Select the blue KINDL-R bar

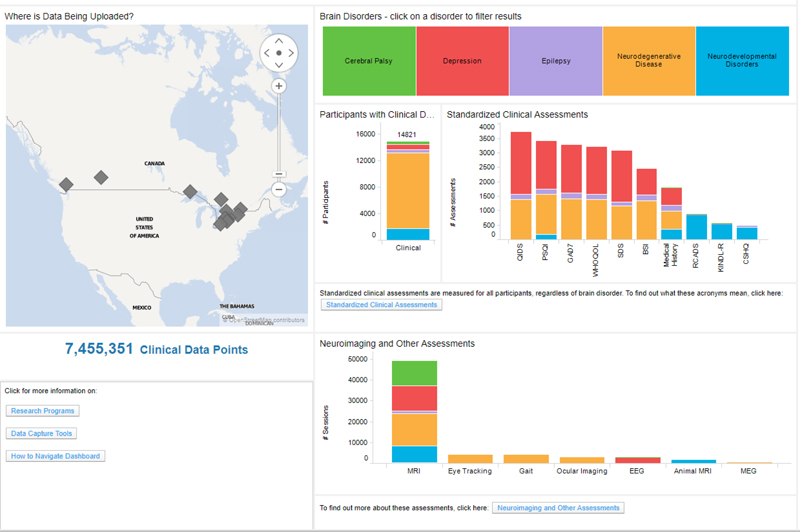[x=721, y=232]
